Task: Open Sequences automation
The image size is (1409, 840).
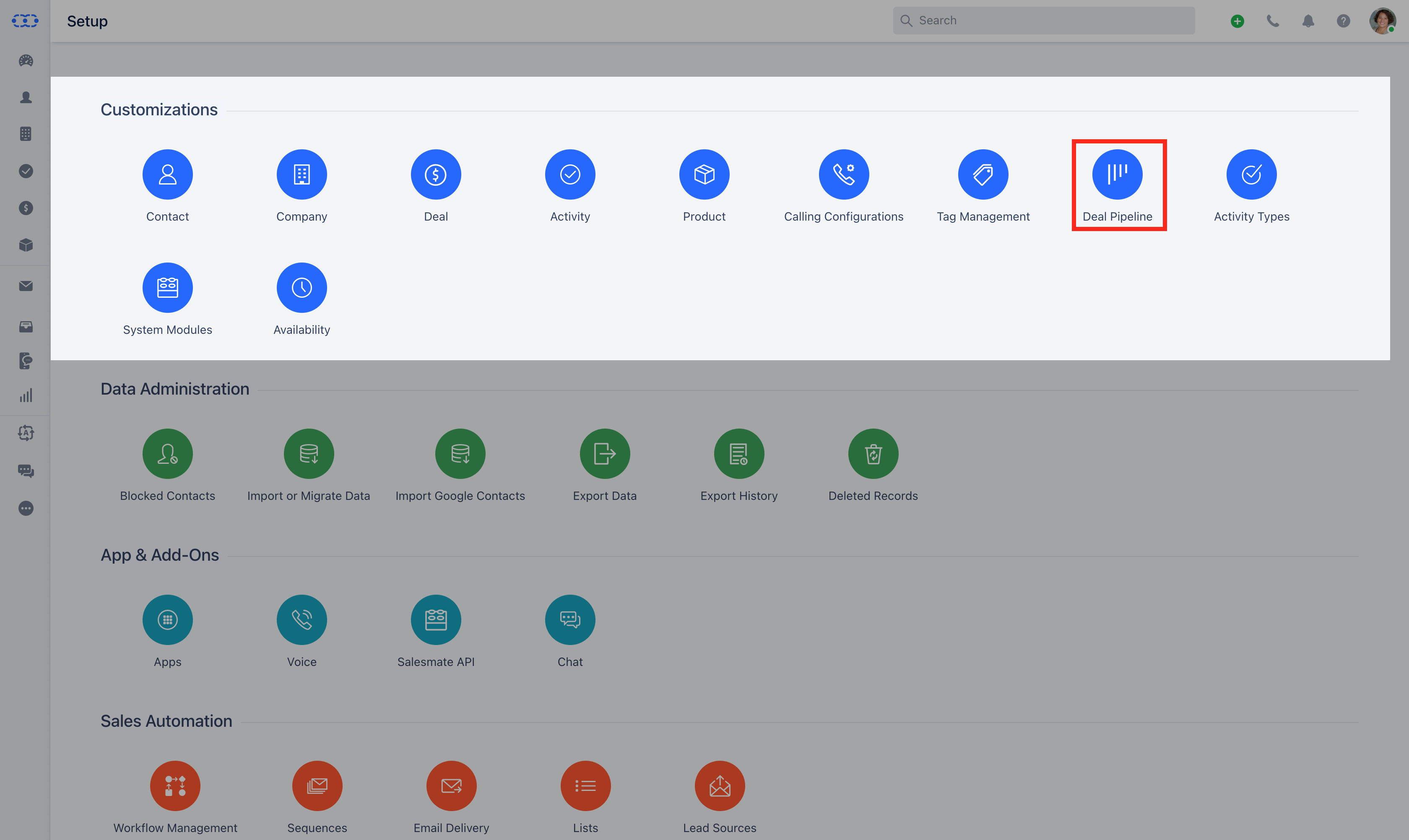Action: pos(317,785)
